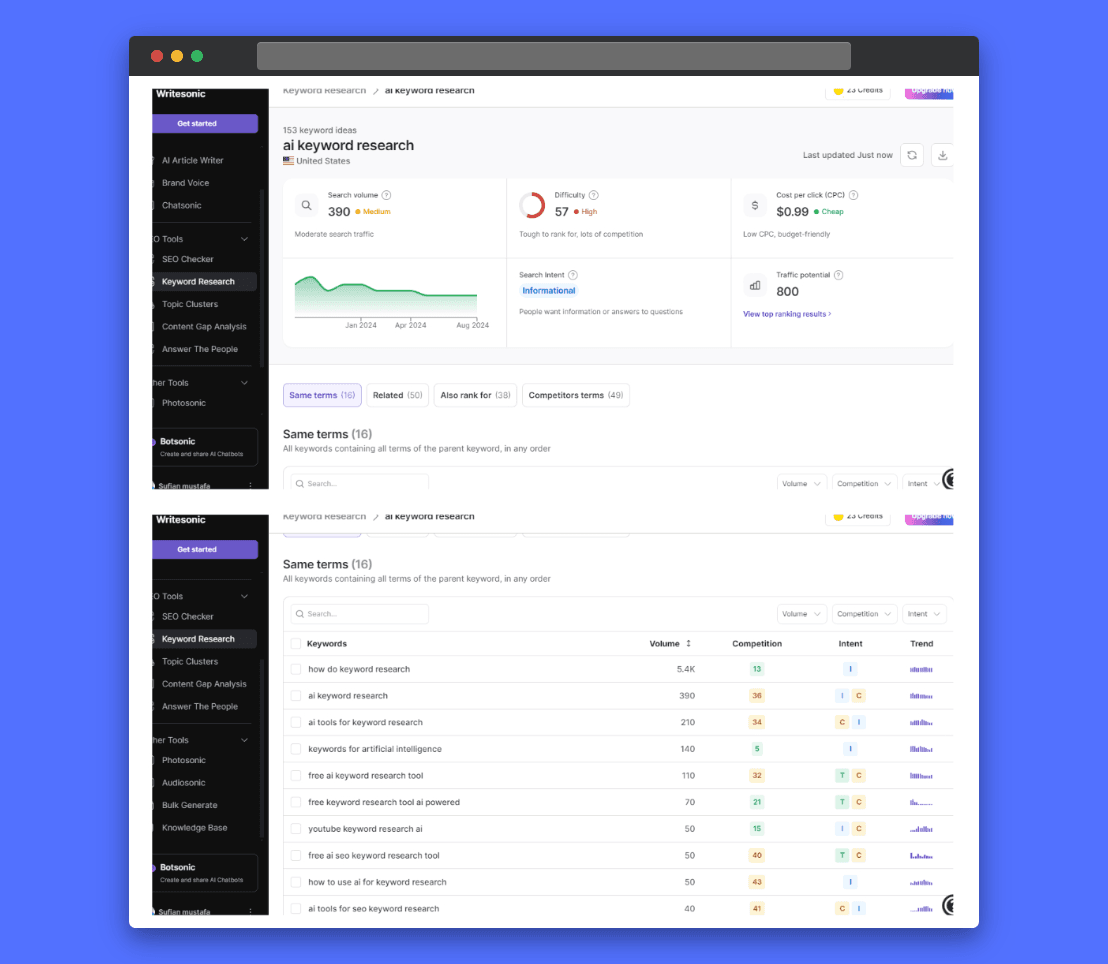Switch to the Same terms (16) tab
The image size is (1108, 964).
tap(322, 395)
